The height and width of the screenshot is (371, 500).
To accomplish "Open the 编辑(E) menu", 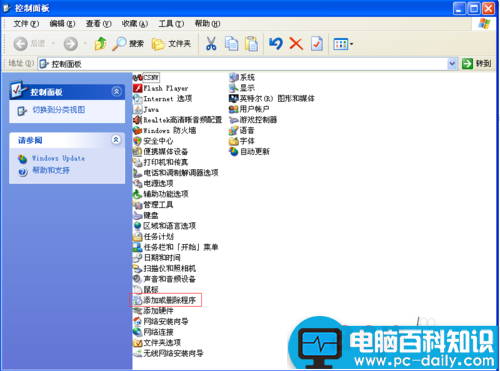I will [x=62, y=24].
